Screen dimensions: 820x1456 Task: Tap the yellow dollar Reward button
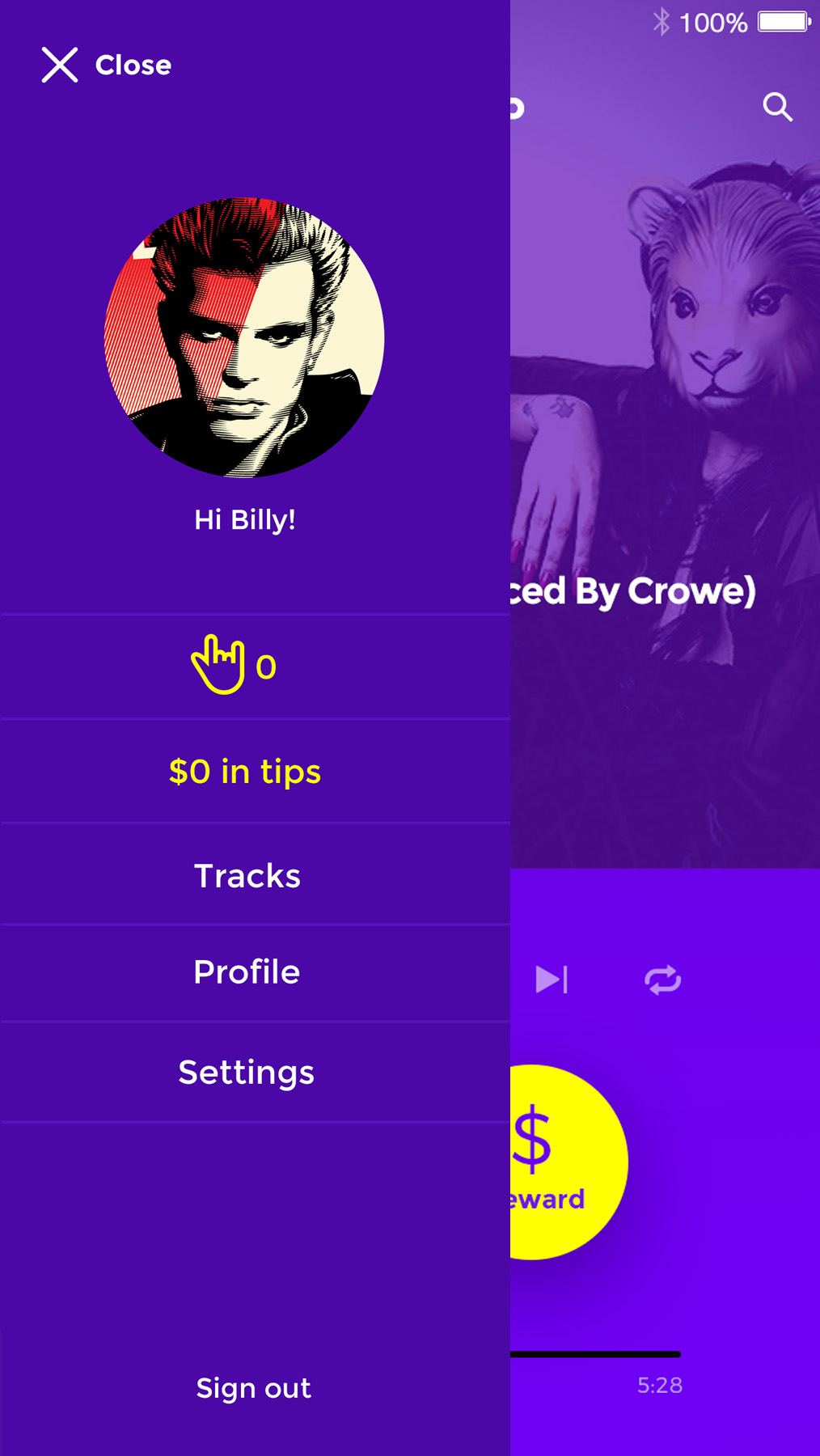click(569, 1162)
